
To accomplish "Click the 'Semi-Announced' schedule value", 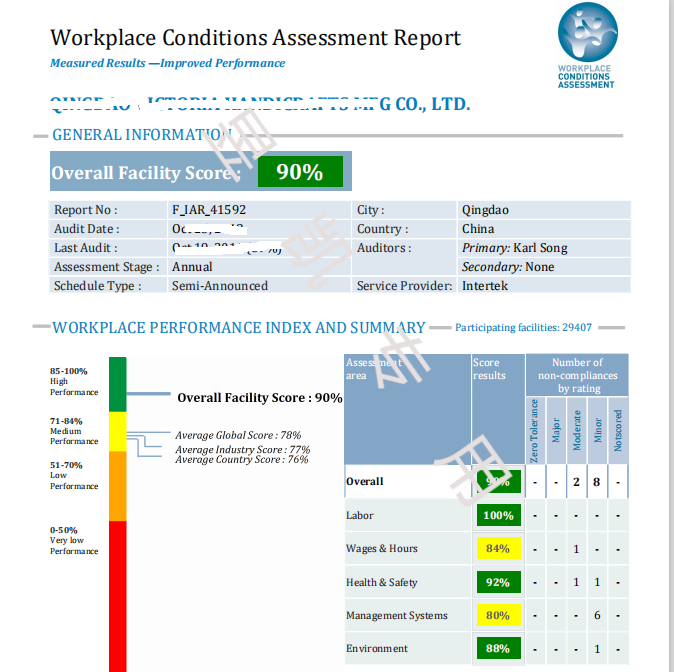I will tap(220, 286).
